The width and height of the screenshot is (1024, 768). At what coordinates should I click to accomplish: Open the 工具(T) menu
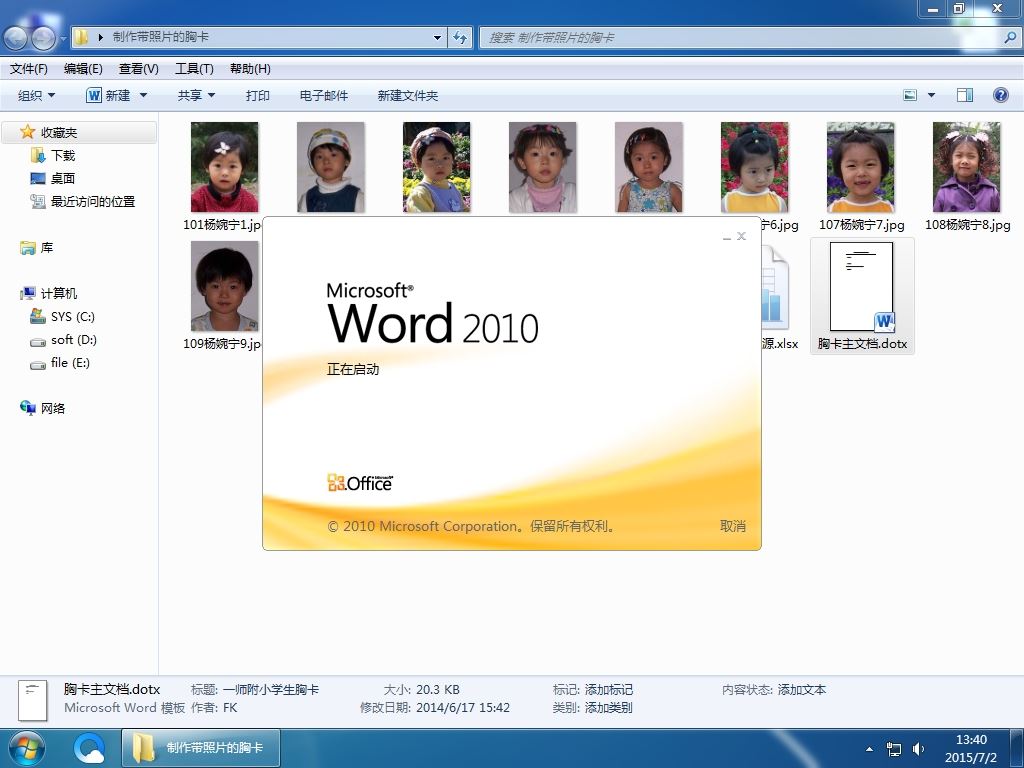194,69
